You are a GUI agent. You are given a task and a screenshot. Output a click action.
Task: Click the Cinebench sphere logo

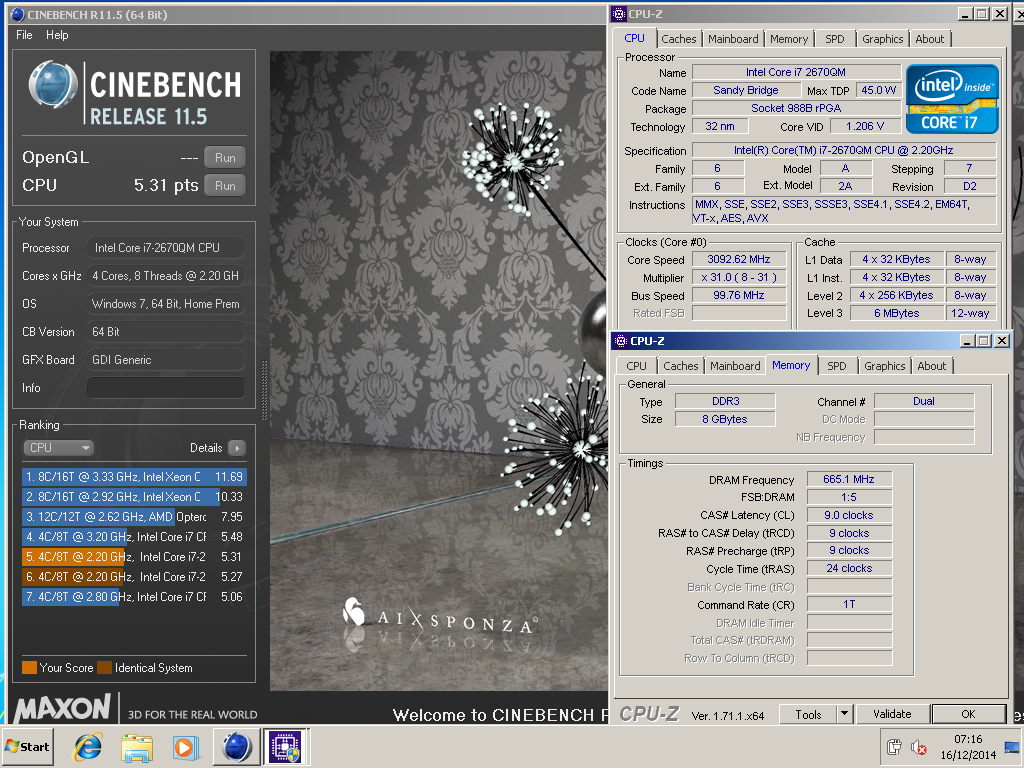[52, 85]
